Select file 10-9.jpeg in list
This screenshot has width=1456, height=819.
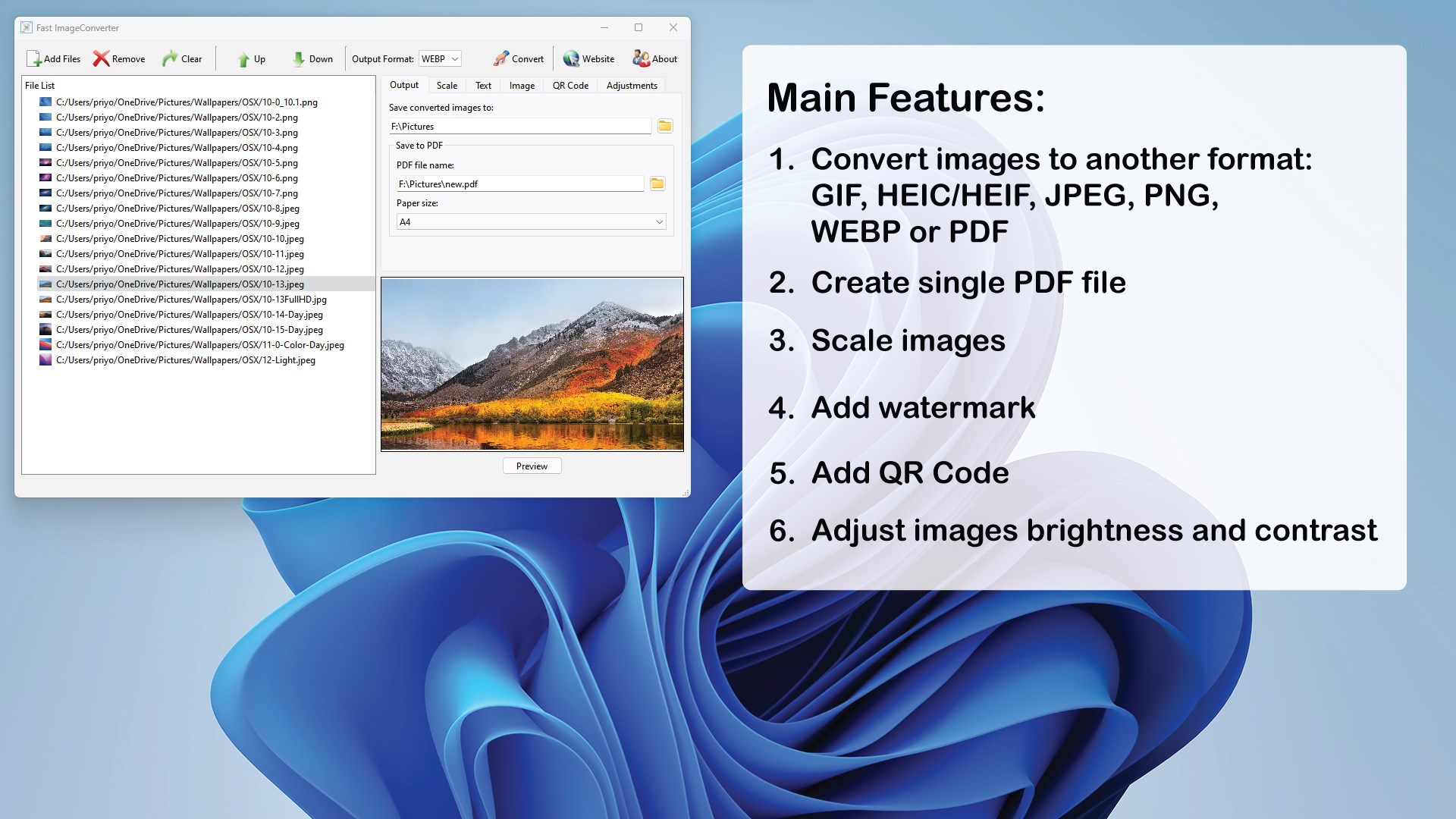point(177,224)
